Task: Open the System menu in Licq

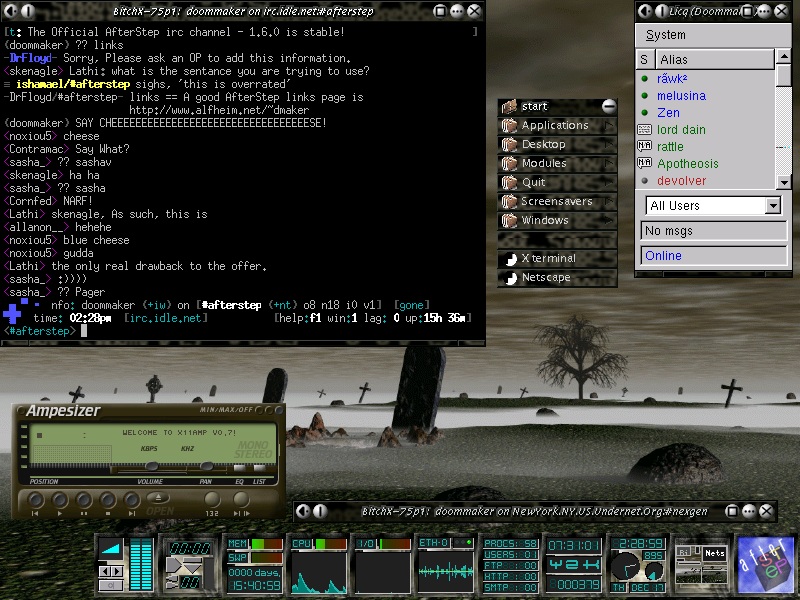Action: (x=665, y=35)
